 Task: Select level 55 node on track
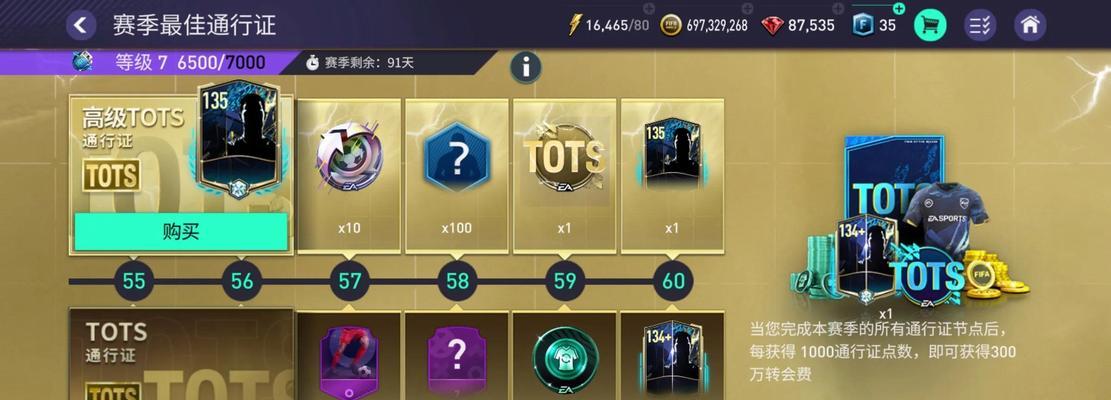point(134,281)
